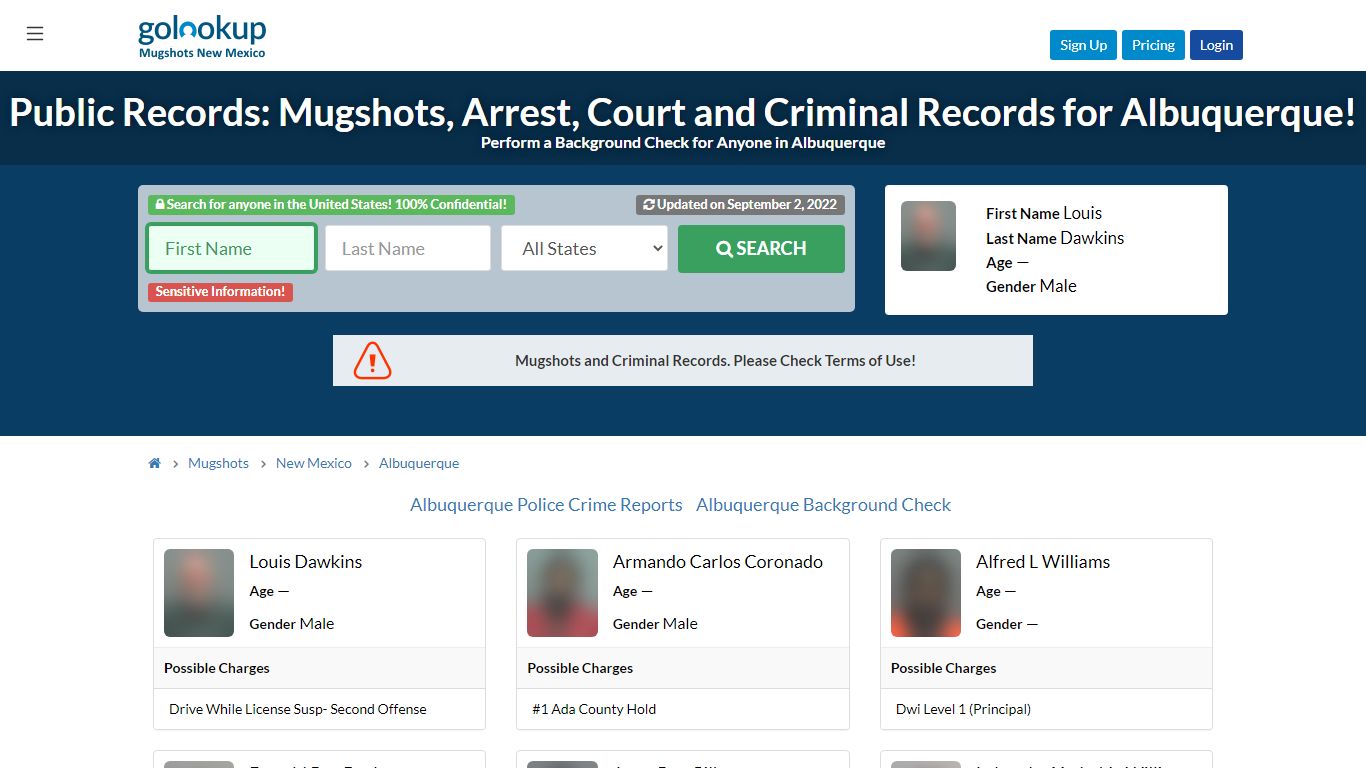Click Dwi Level 1 (Principal) charge
Screen dimensions: 1366x768
[x=963, y=709]
